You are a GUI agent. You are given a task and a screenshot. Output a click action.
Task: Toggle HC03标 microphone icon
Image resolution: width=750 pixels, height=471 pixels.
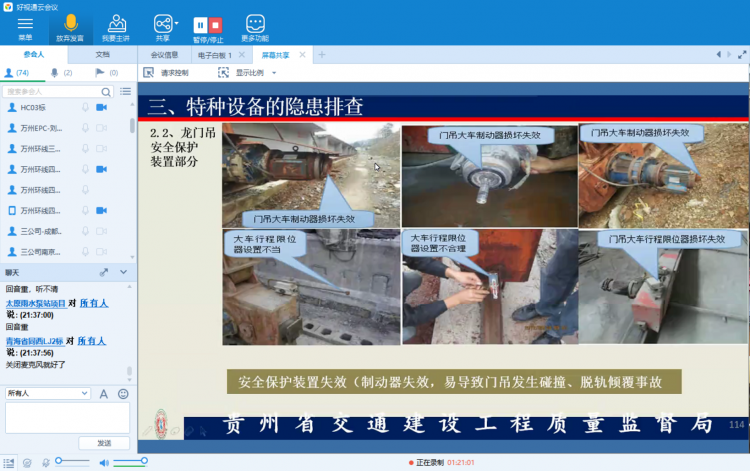coord(85,107)
